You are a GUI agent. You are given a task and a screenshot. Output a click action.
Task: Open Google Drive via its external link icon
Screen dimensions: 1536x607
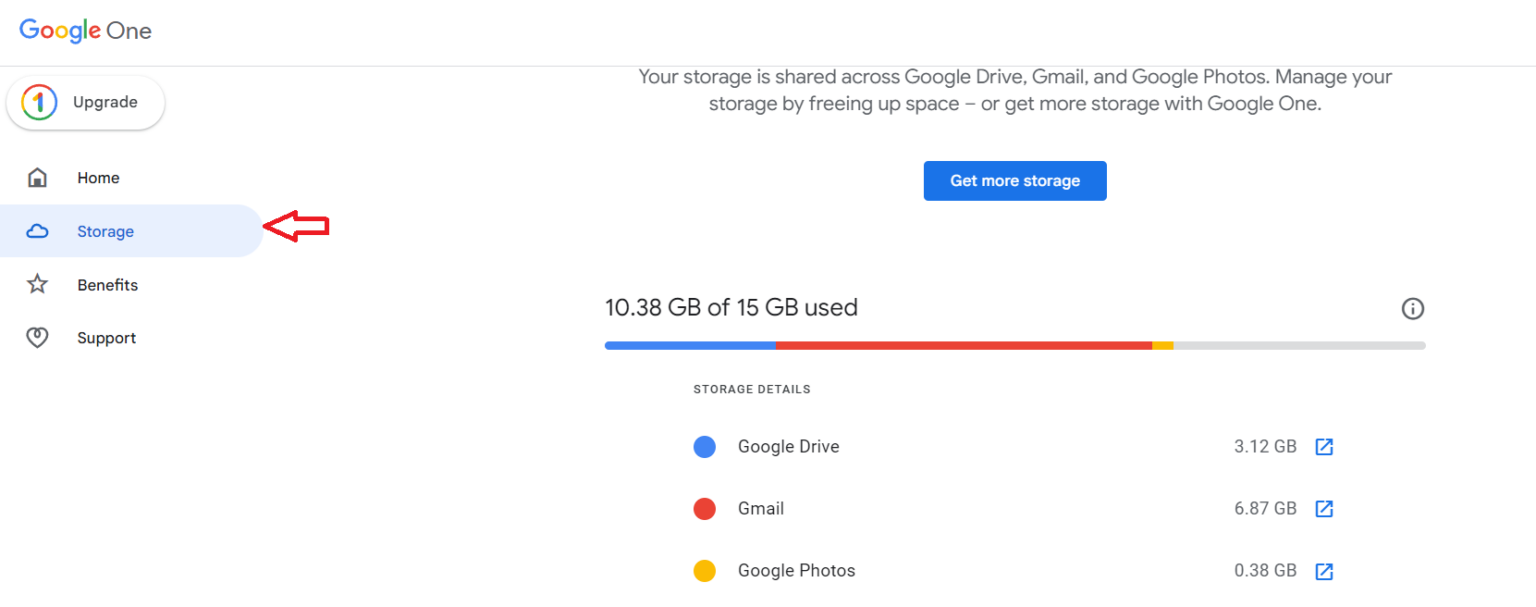[1324, 446]
